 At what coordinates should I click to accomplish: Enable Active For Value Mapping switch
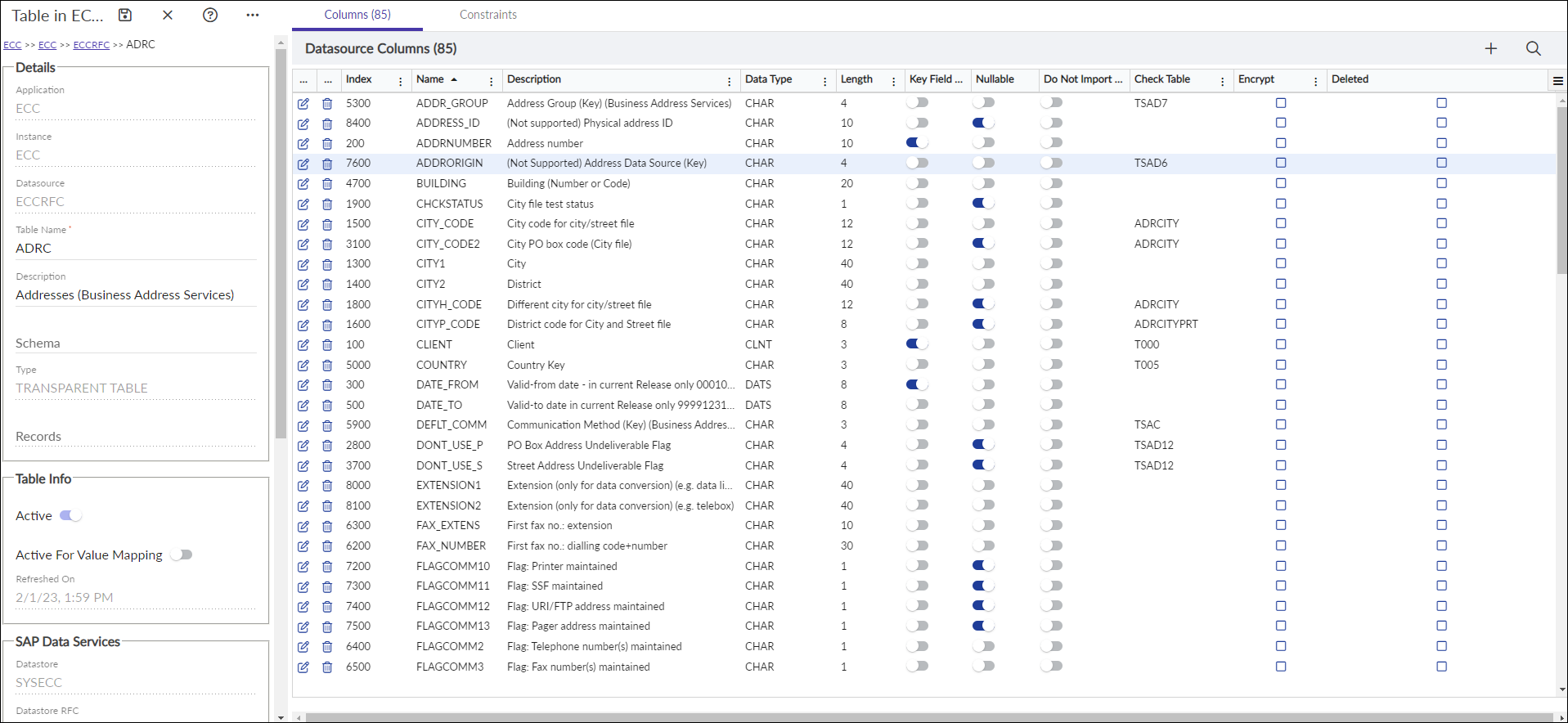click(x=181, y=555)
